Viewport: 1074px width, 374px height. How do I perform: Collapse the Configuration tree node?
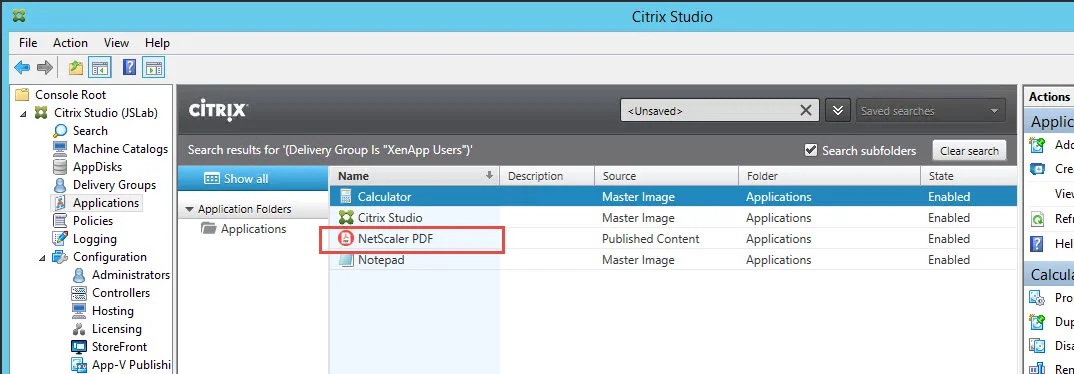pos(42,258)
